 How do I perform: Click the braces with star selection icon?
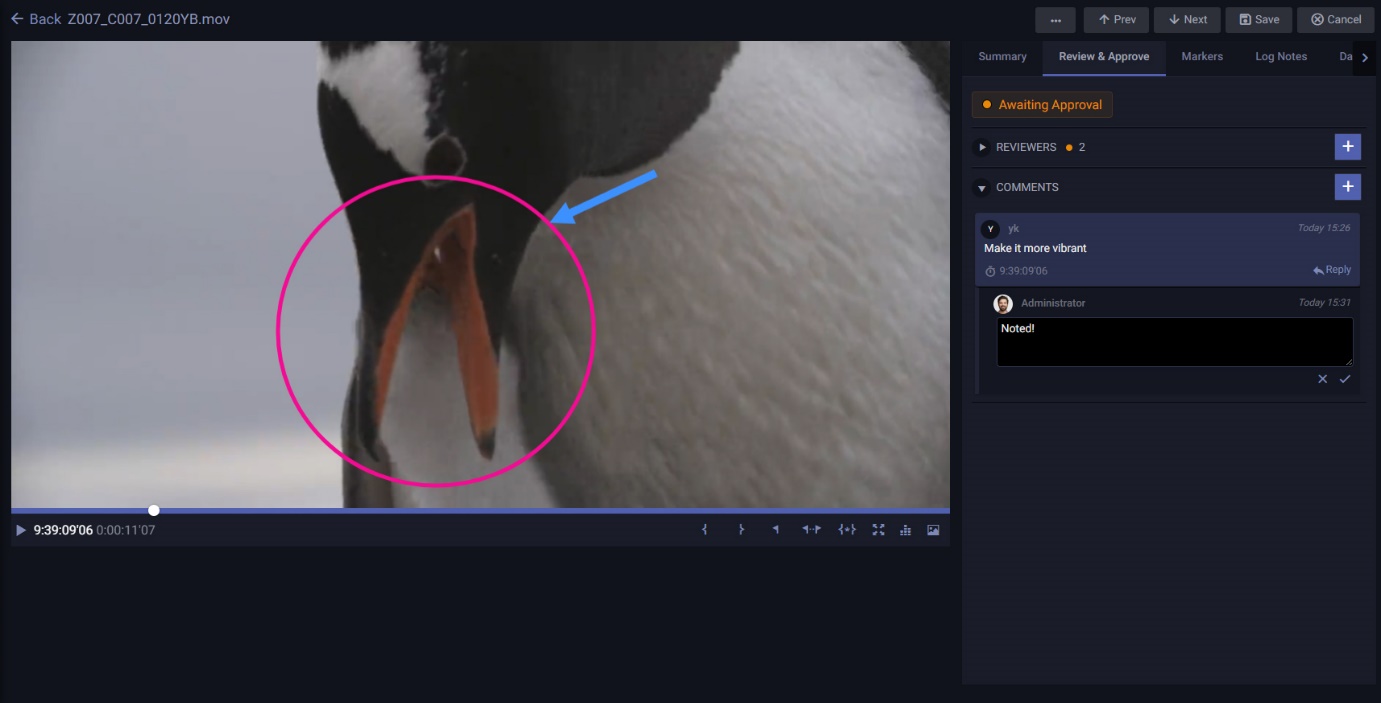point(847,530)
